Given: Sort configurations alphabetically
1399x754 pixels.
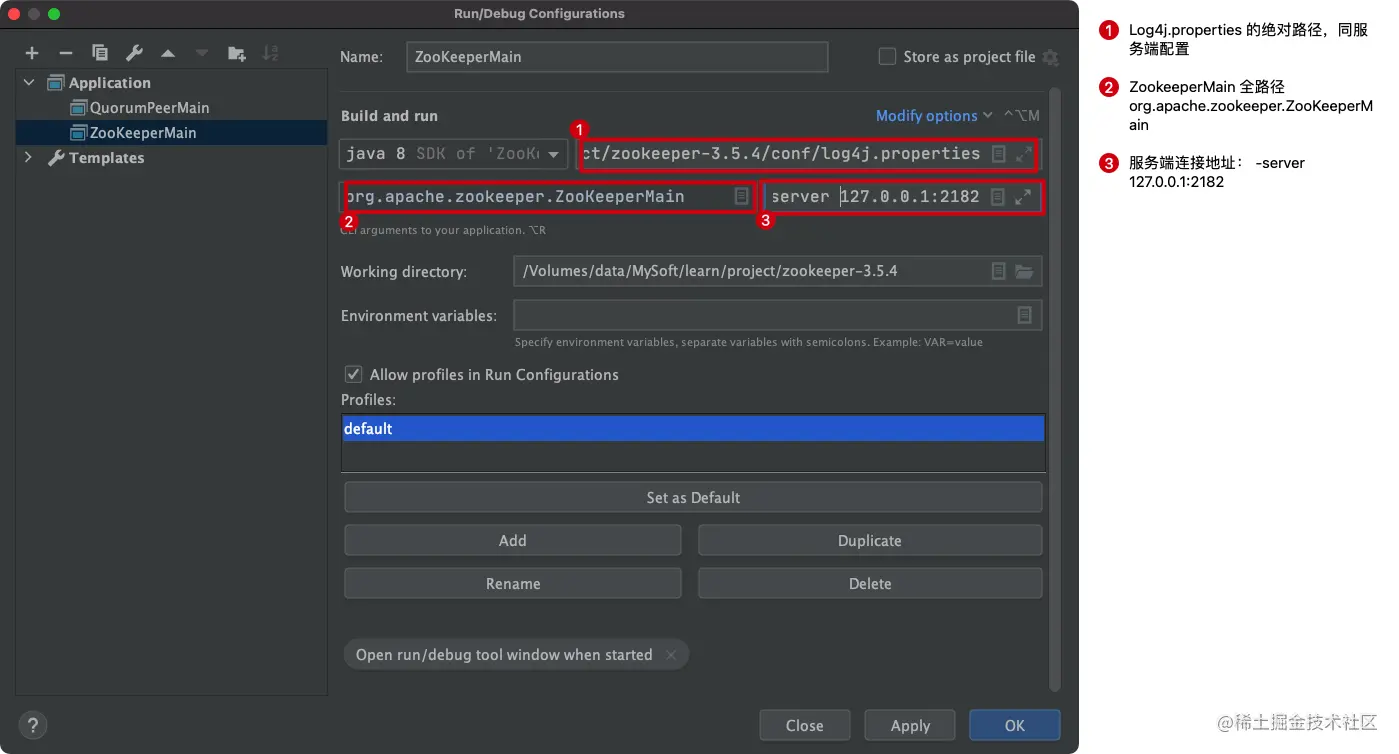Looking at the screenshot, I should 270,53.
